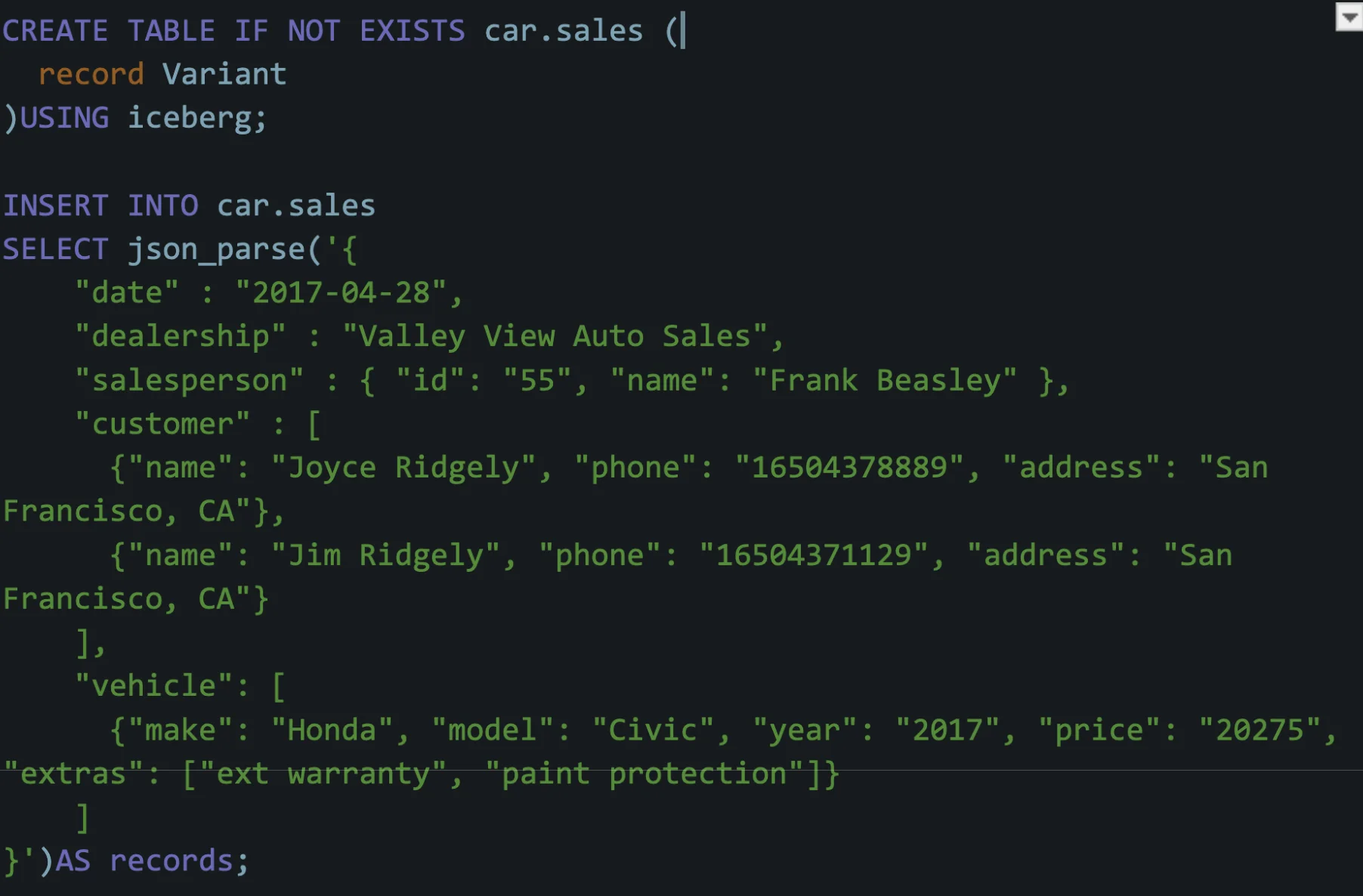1363x896 pixels.
Task: Click the "salesperson" JSON key
Action: tap(189, 380)
